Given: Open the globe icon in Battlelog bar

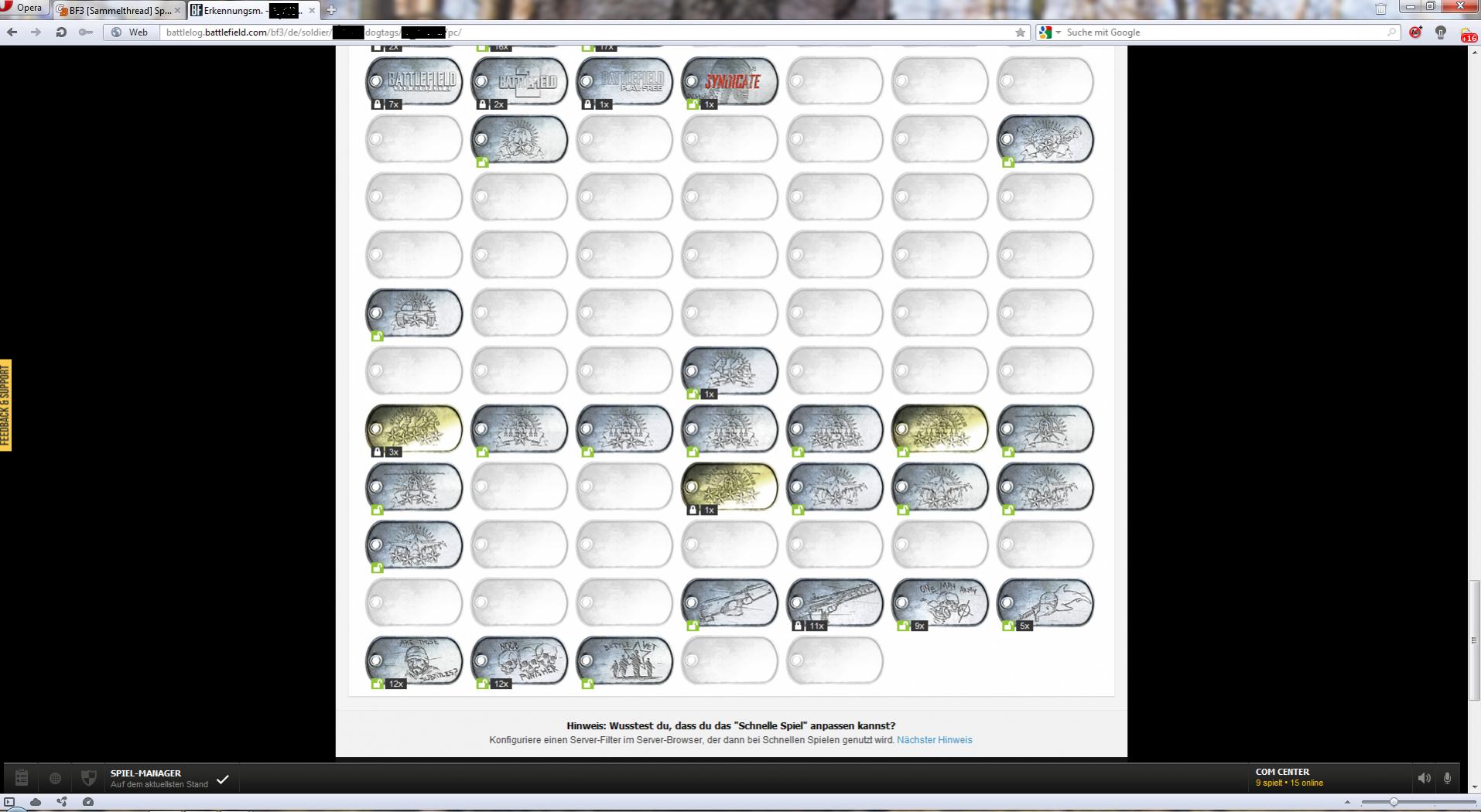Looking at the screenshot, I should pos(55,779).
